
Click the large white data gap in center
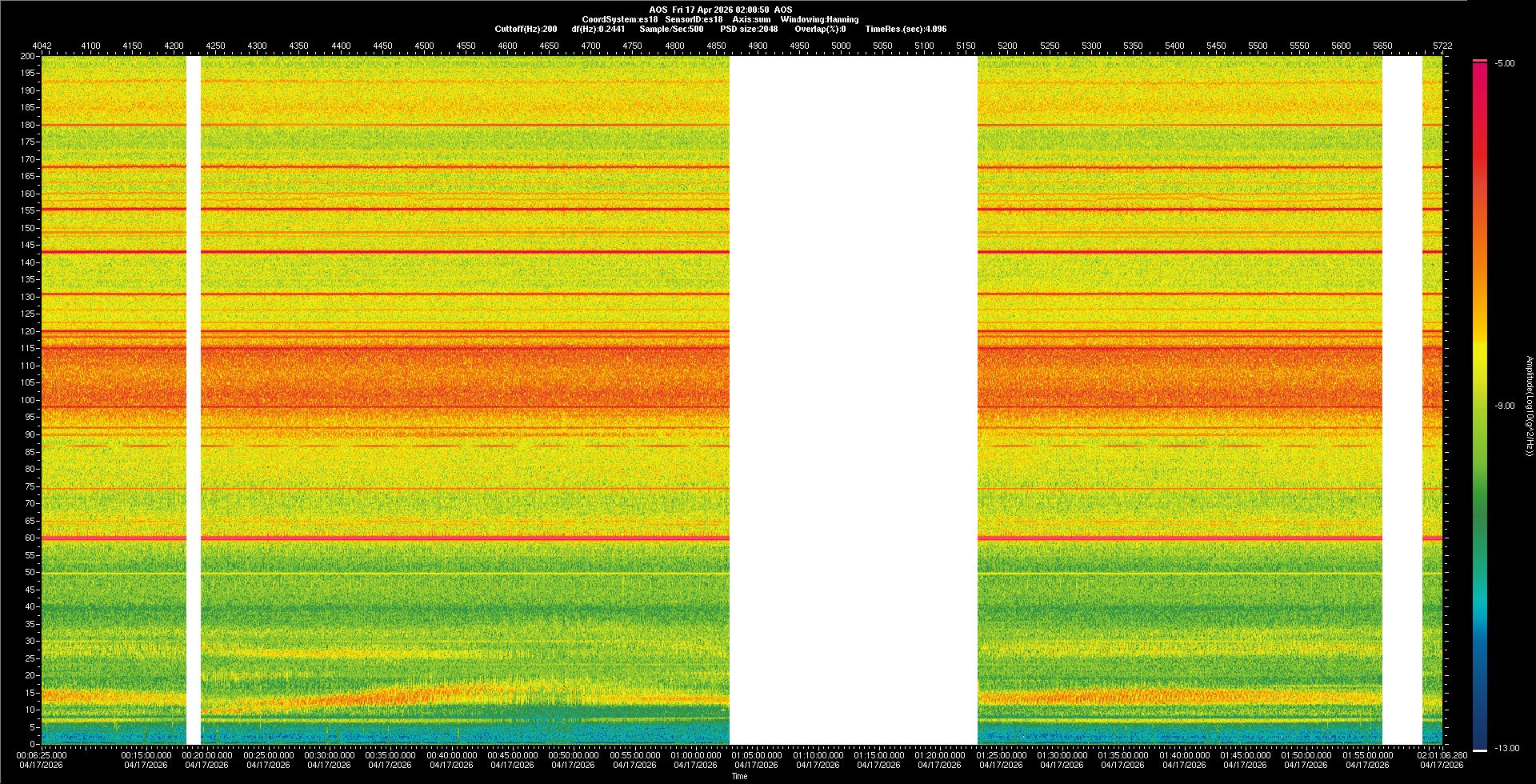pos(853,400)
